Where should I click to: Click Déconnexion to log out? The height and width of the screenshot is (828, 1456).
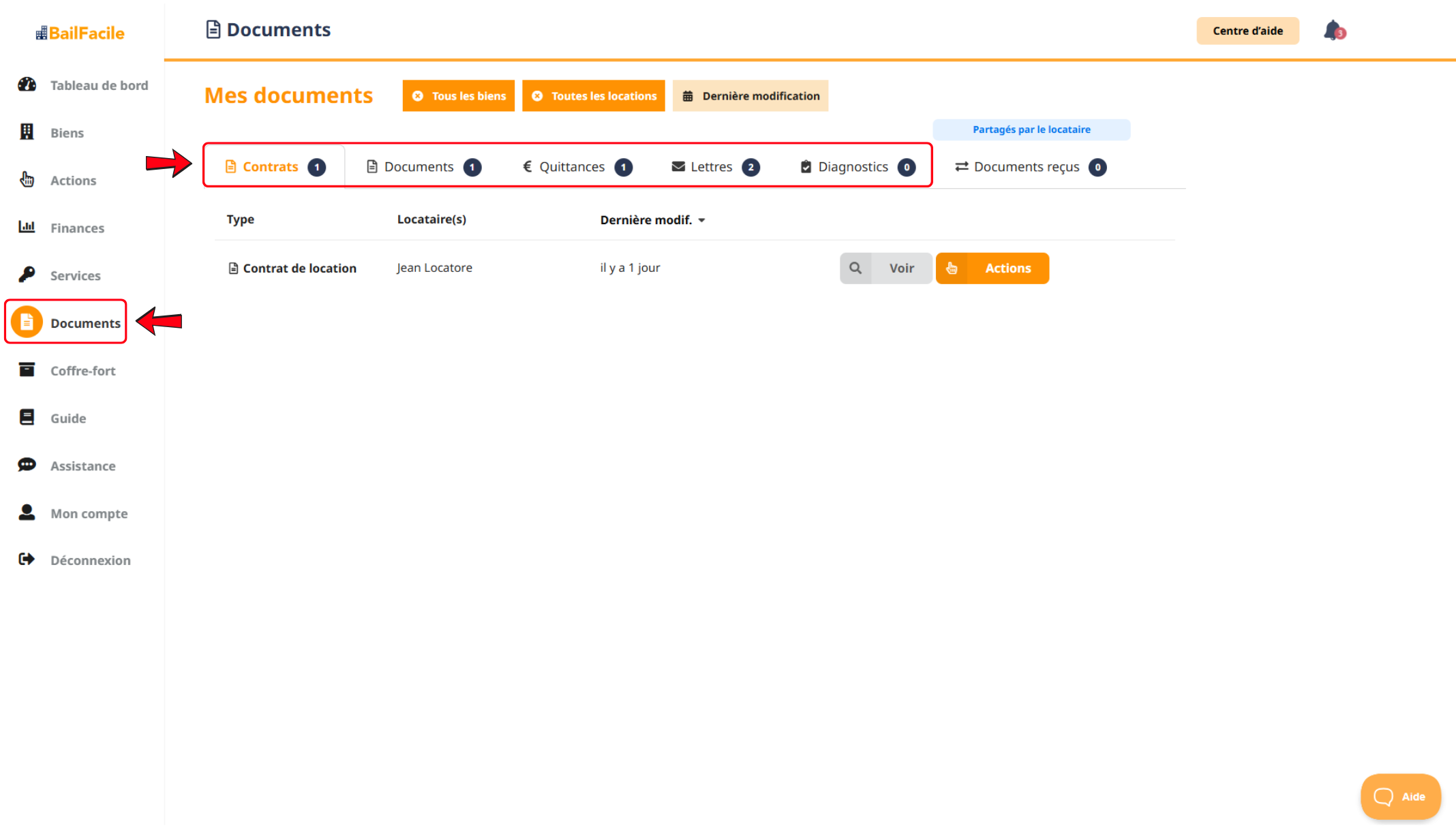(90, 560)
